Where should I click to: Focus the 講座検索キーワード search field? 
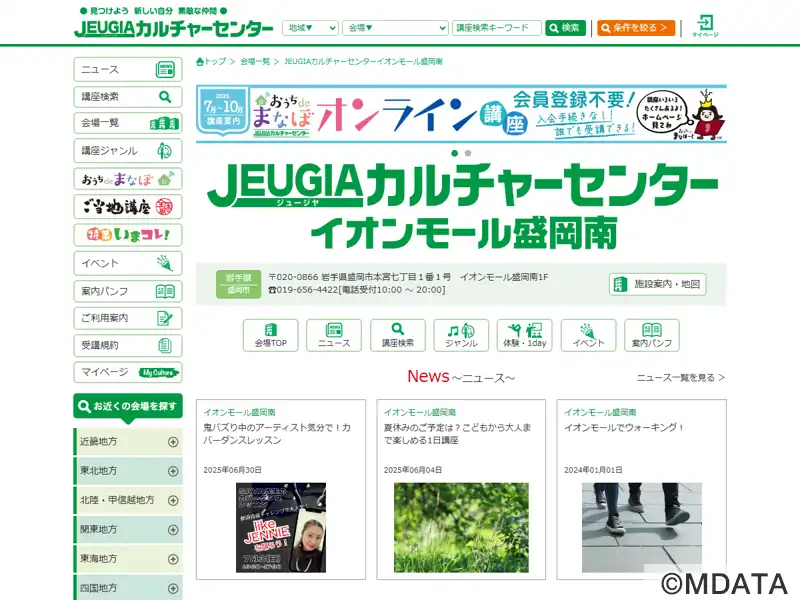click(496, 28)
